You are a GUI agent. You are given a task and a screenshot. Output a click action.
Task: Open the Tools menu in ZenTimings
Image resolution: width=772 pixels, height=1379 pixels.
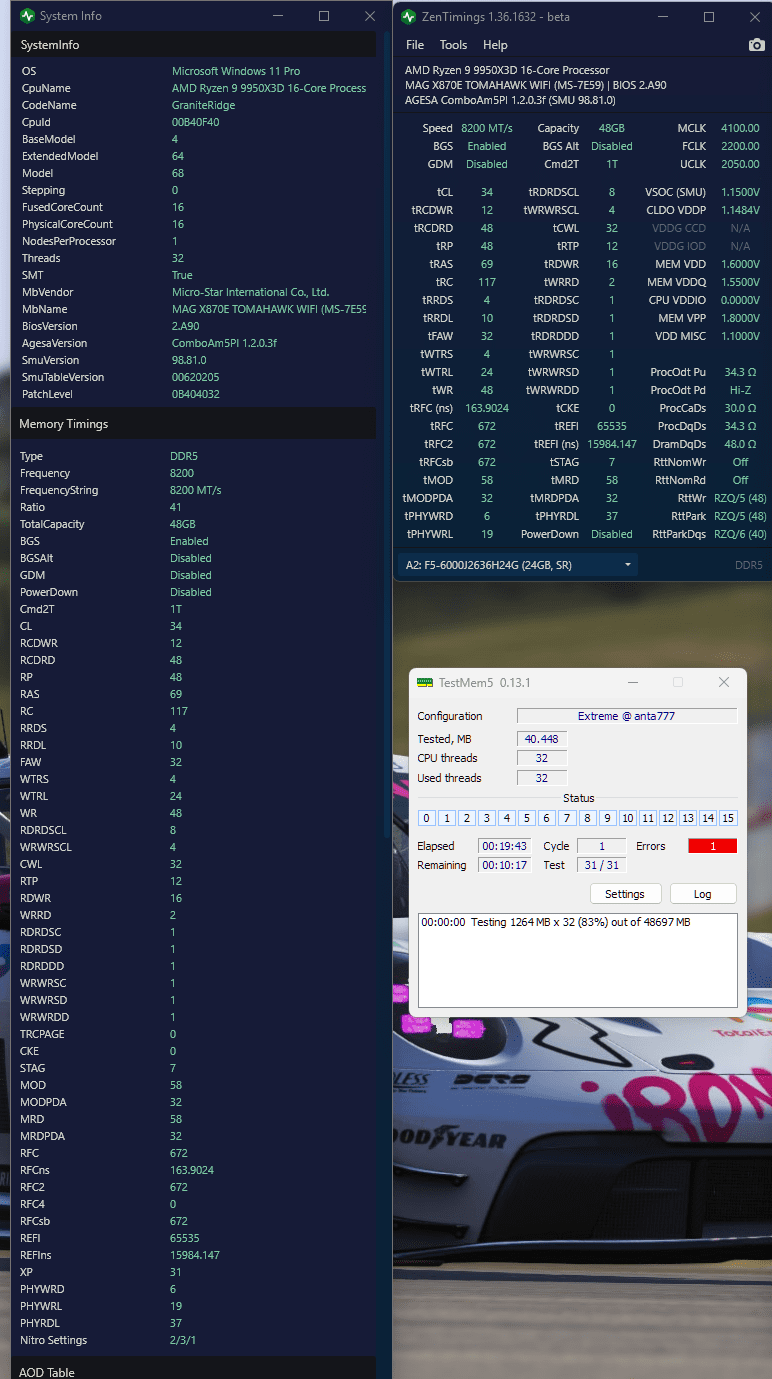[453, 45]
